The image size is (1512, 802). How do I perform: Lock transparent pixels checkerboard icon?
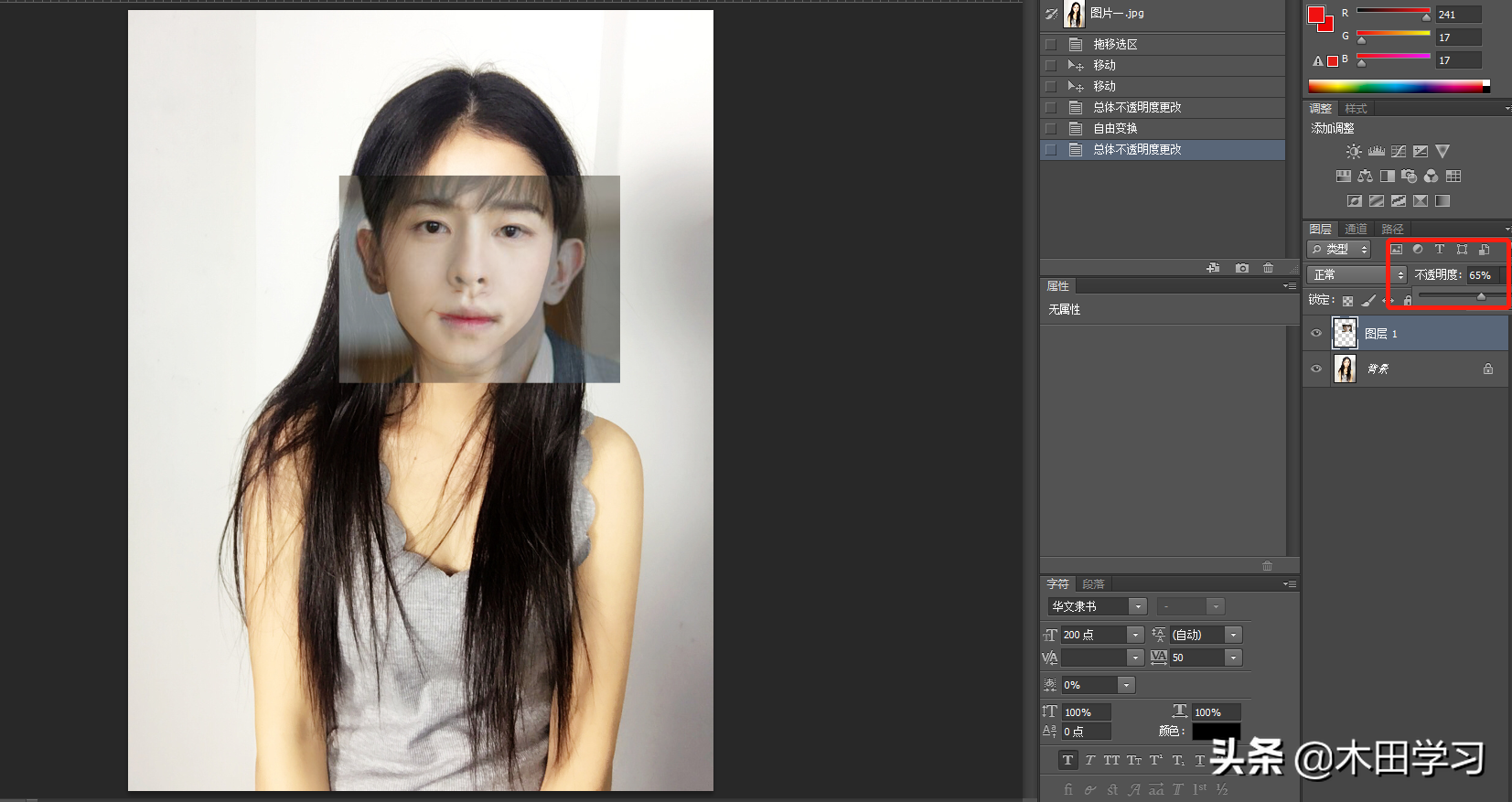pos(1347,301)
